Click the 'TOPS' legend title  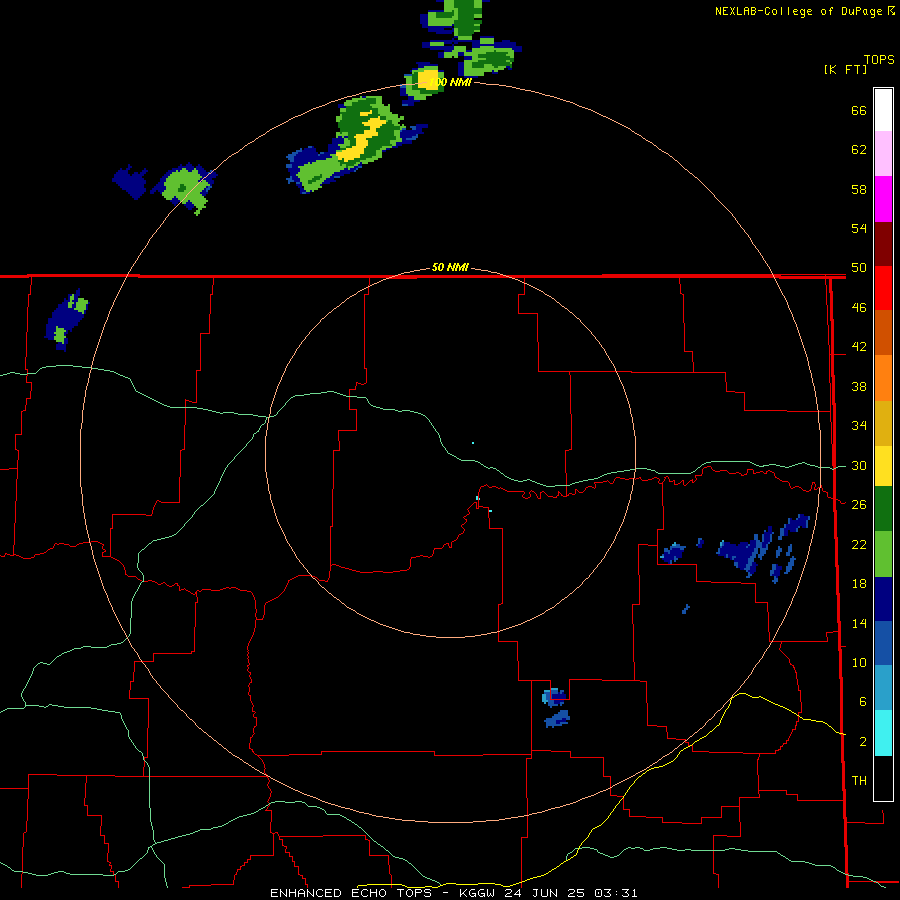pos(879,59)
